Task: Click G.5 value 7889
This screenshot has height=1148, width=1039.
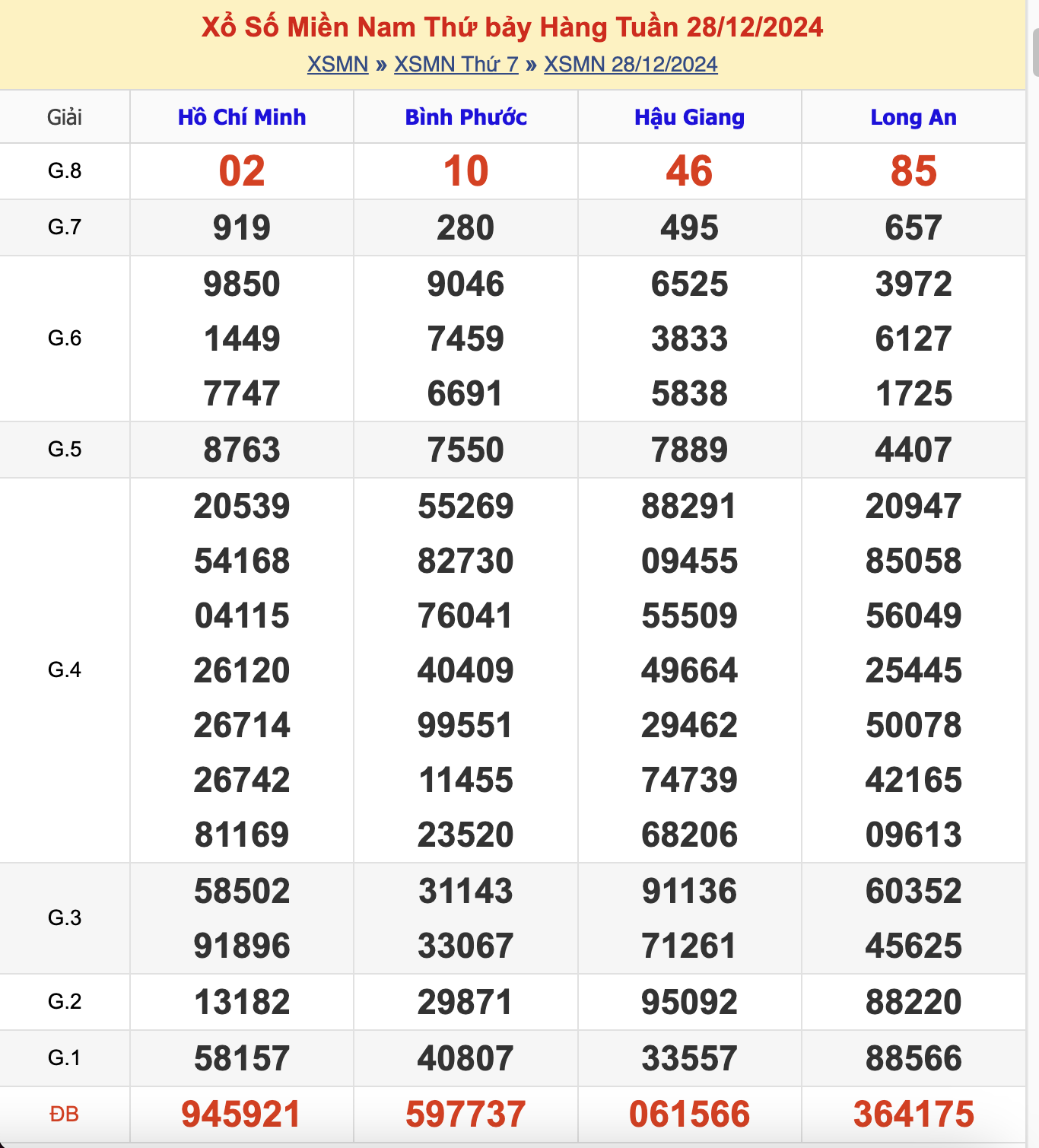Action: [x=690, y=450]
